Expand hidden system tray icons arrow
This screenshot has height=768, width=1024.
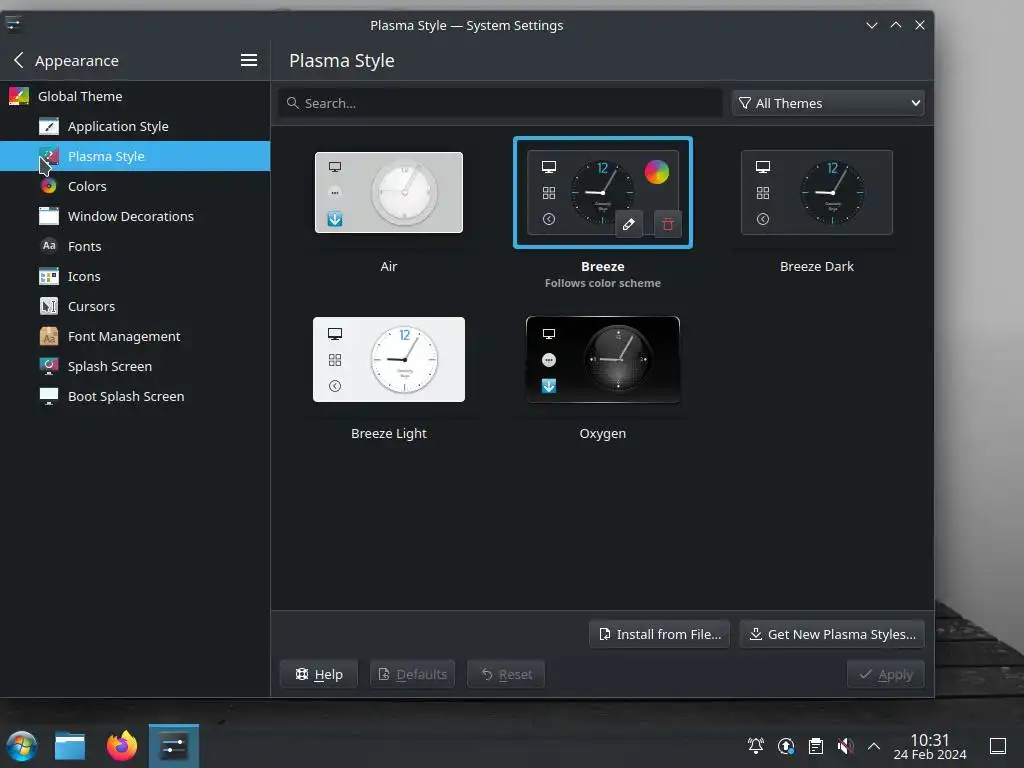[x=874, y=746]
